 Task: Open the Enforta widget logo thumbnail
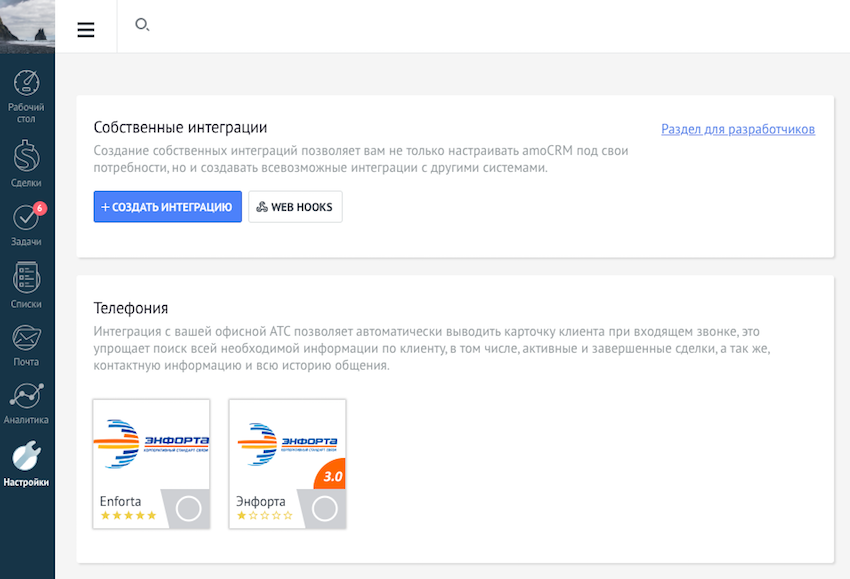pyautogui.click(x=151, y=444)
